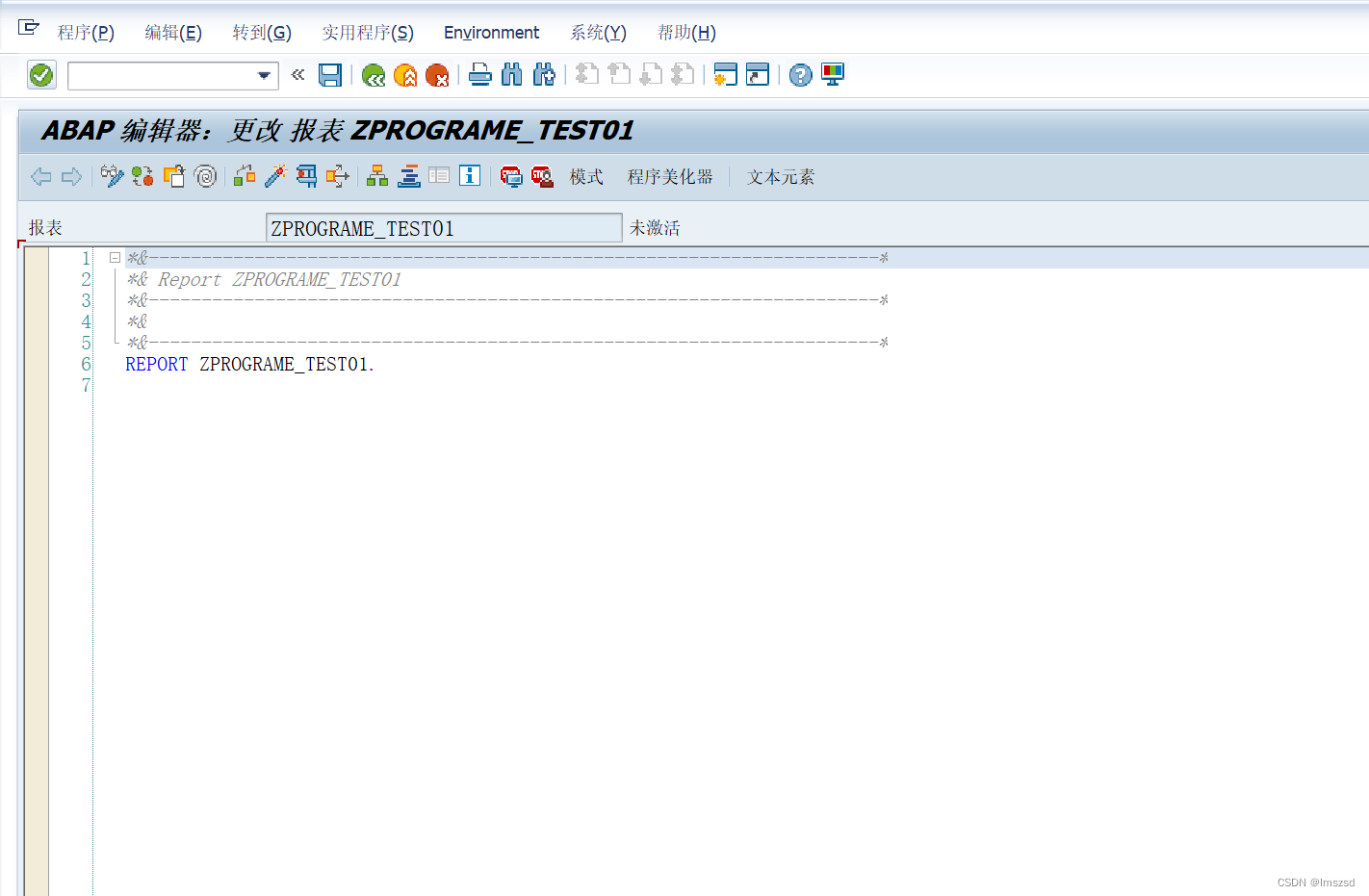Image resolution: width=1369 pixels, height=896 pixels.
Task: Click the Other Object icon
Action: (x=174, y=176)
